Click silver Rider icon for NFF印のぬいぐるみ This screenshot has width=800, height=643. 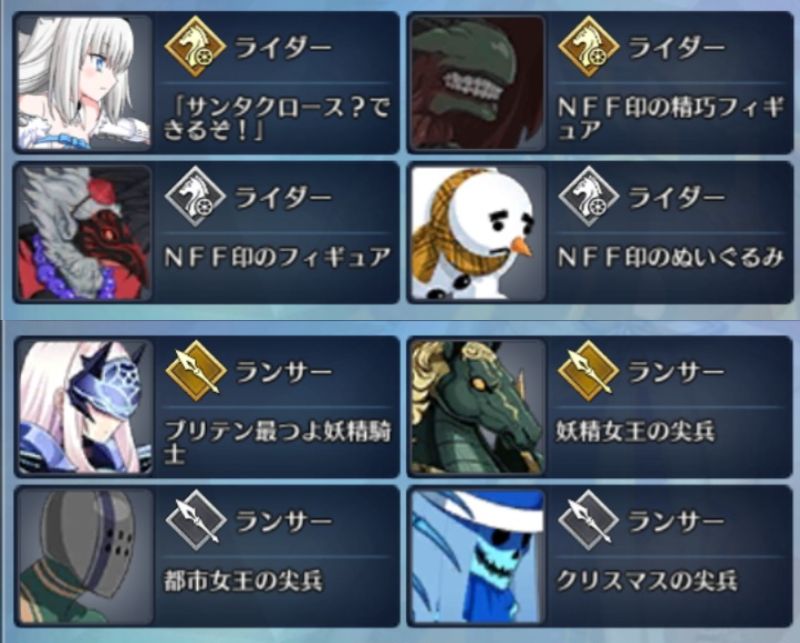tap(588, 196)
